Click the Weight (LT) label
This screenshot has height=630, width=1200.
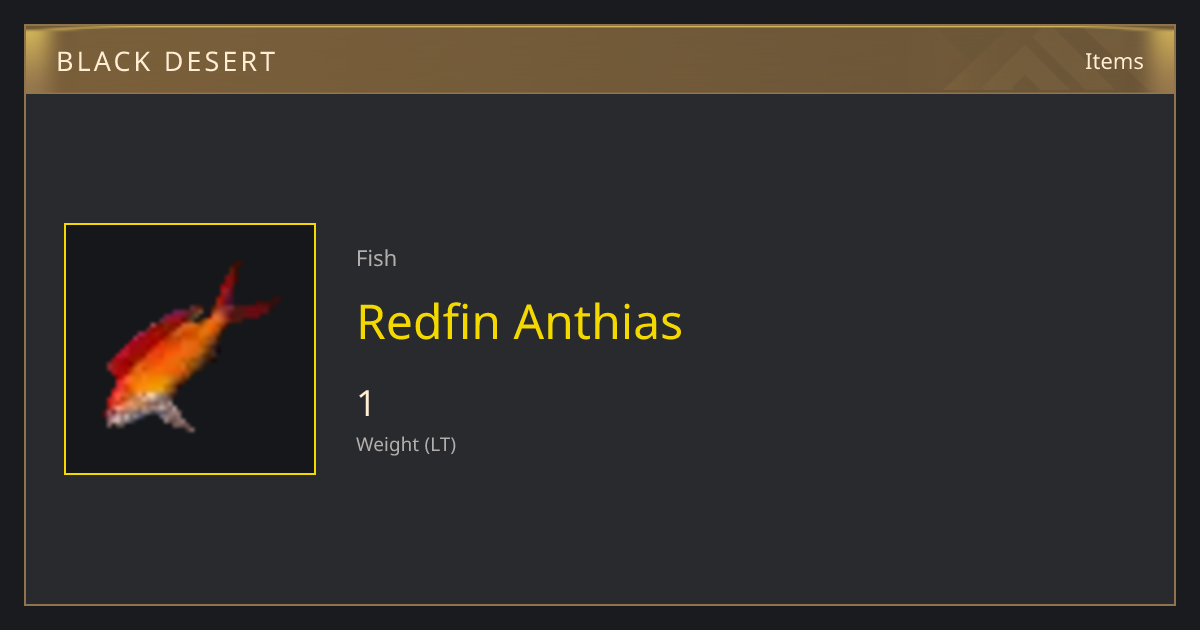[406, 445]
